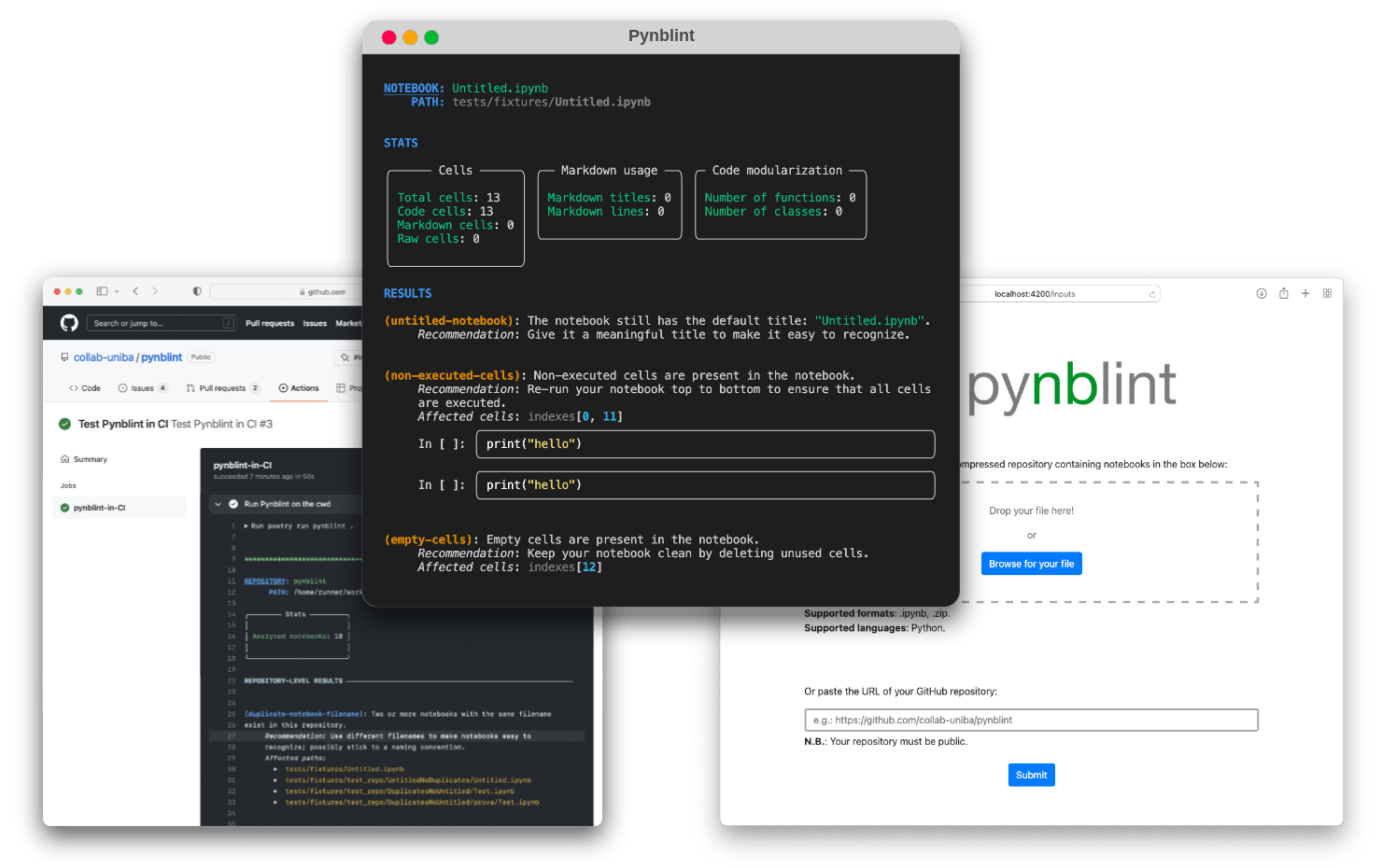1382x868 pixels.
Task: Click the second print("hello") cell box
Action: [705, 485]
